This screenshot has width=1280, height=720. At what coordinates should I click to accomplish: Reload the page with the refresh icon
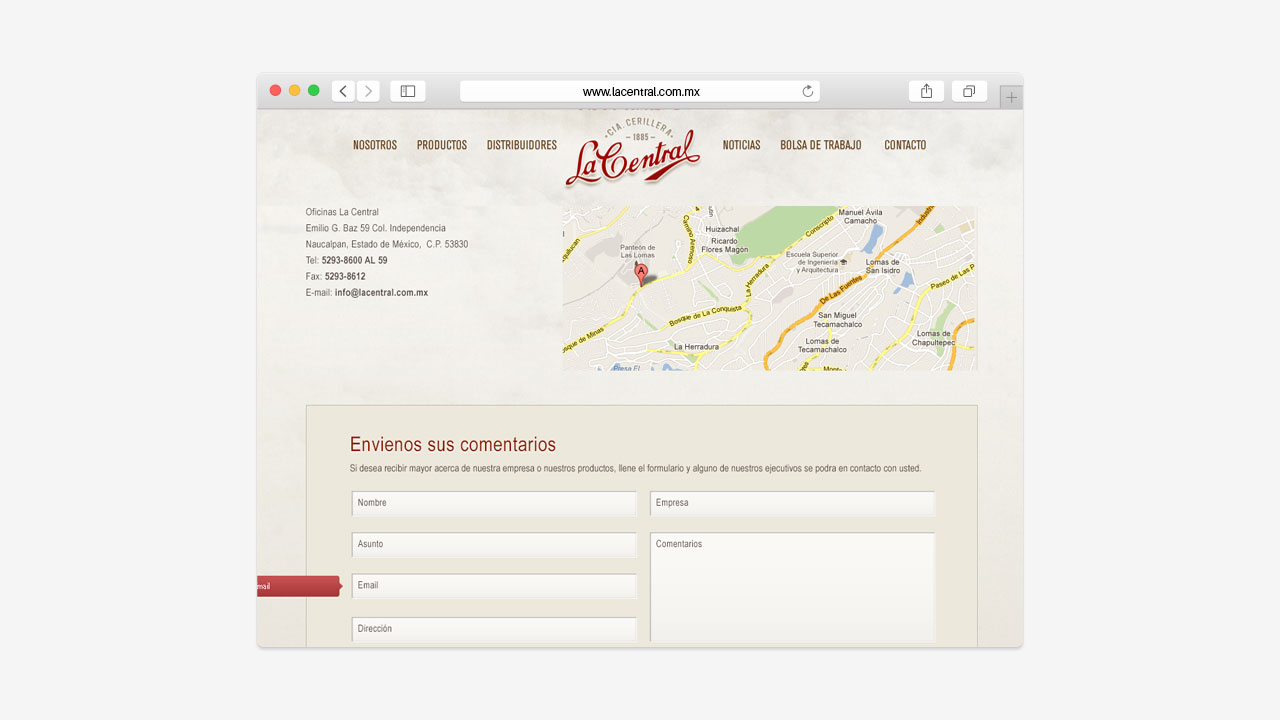pyautogui.click(x=808, y=91)
